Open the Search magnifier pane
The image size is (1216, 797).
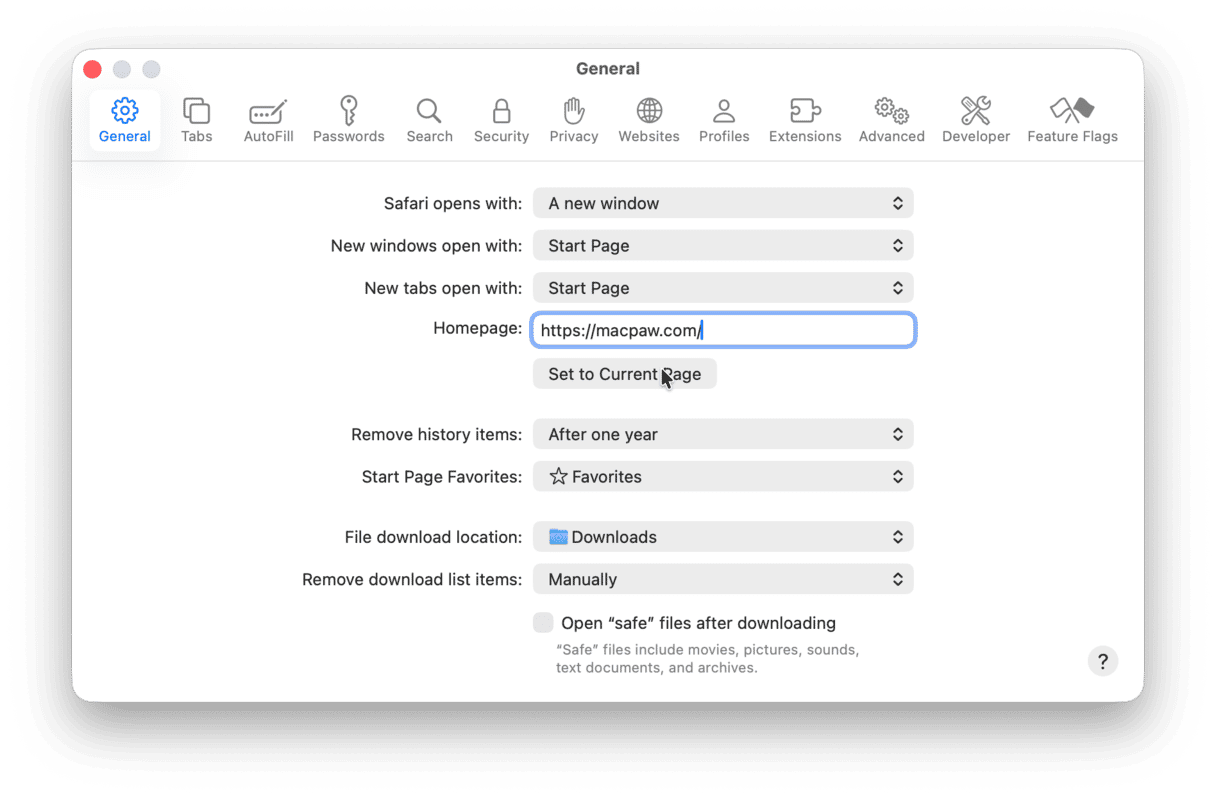tap(429, 120)
